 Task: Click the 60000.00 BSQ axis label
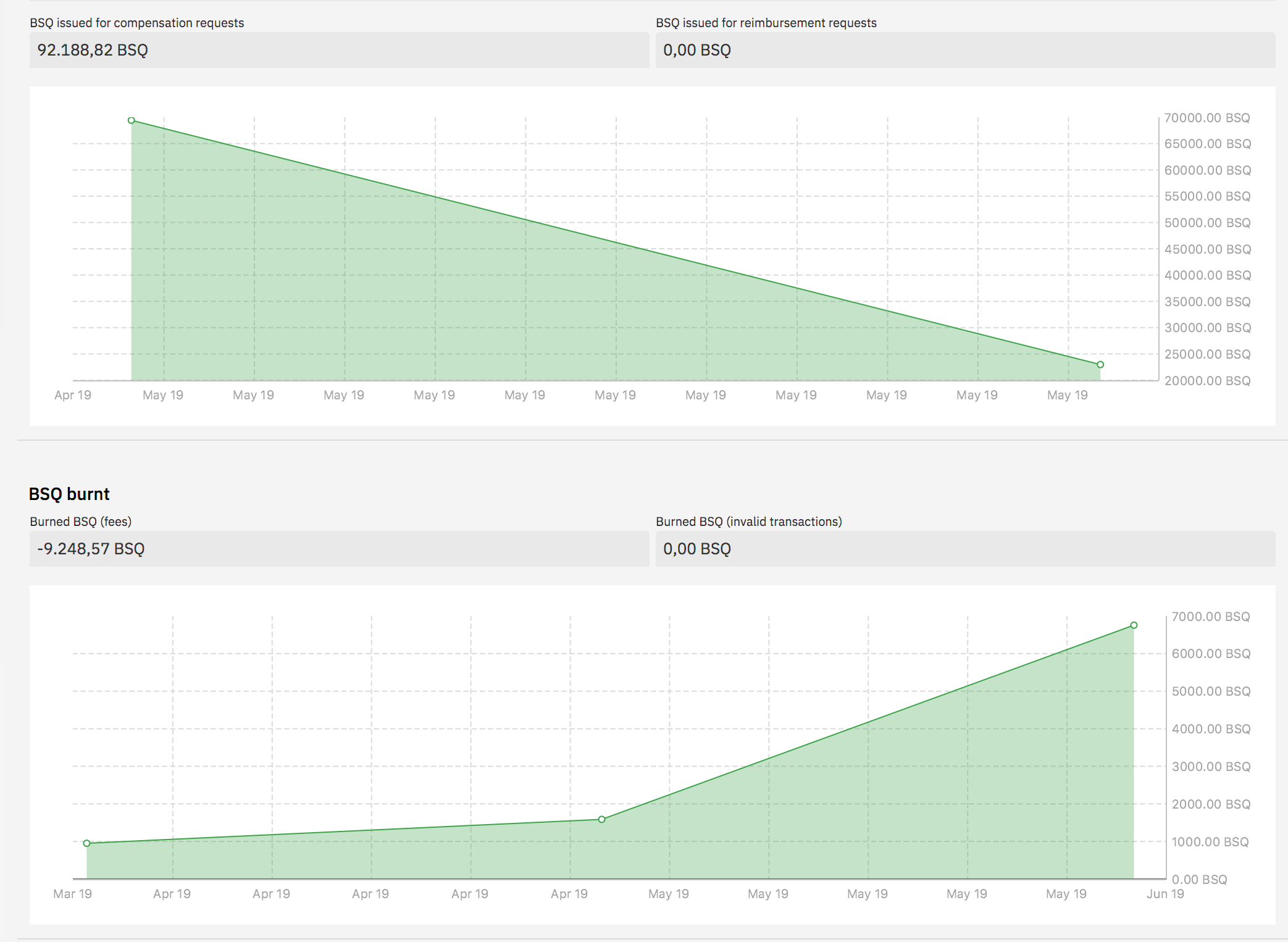(1208, 170)
